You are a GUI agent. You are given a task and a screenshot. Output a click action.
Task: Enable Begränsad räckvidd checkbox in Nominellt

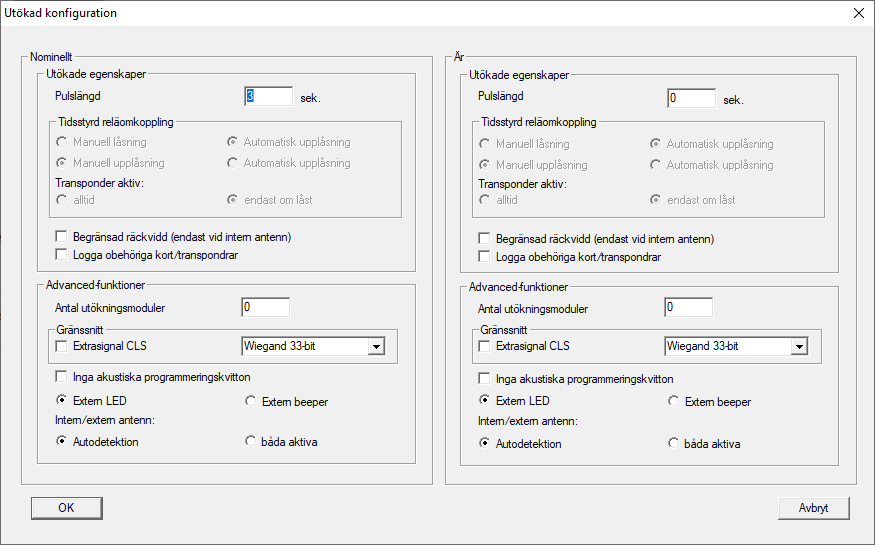pyautogui.click(x=62, y=238)
